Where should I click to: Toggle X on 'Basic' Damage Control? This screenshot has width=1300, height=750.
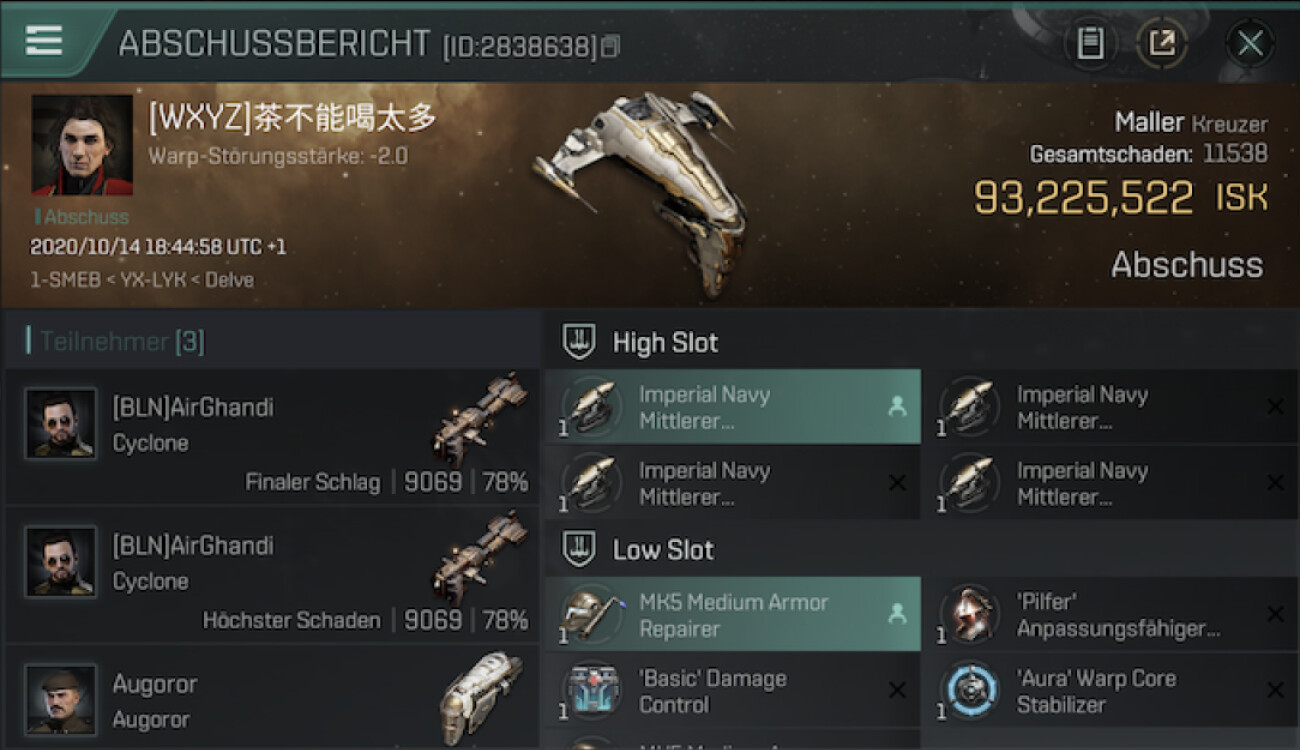point(897,690)
